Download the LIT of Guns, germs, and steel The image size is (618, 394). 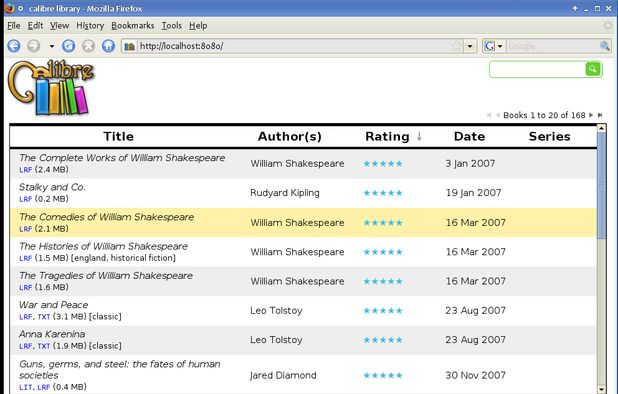[x=25, y=387]
